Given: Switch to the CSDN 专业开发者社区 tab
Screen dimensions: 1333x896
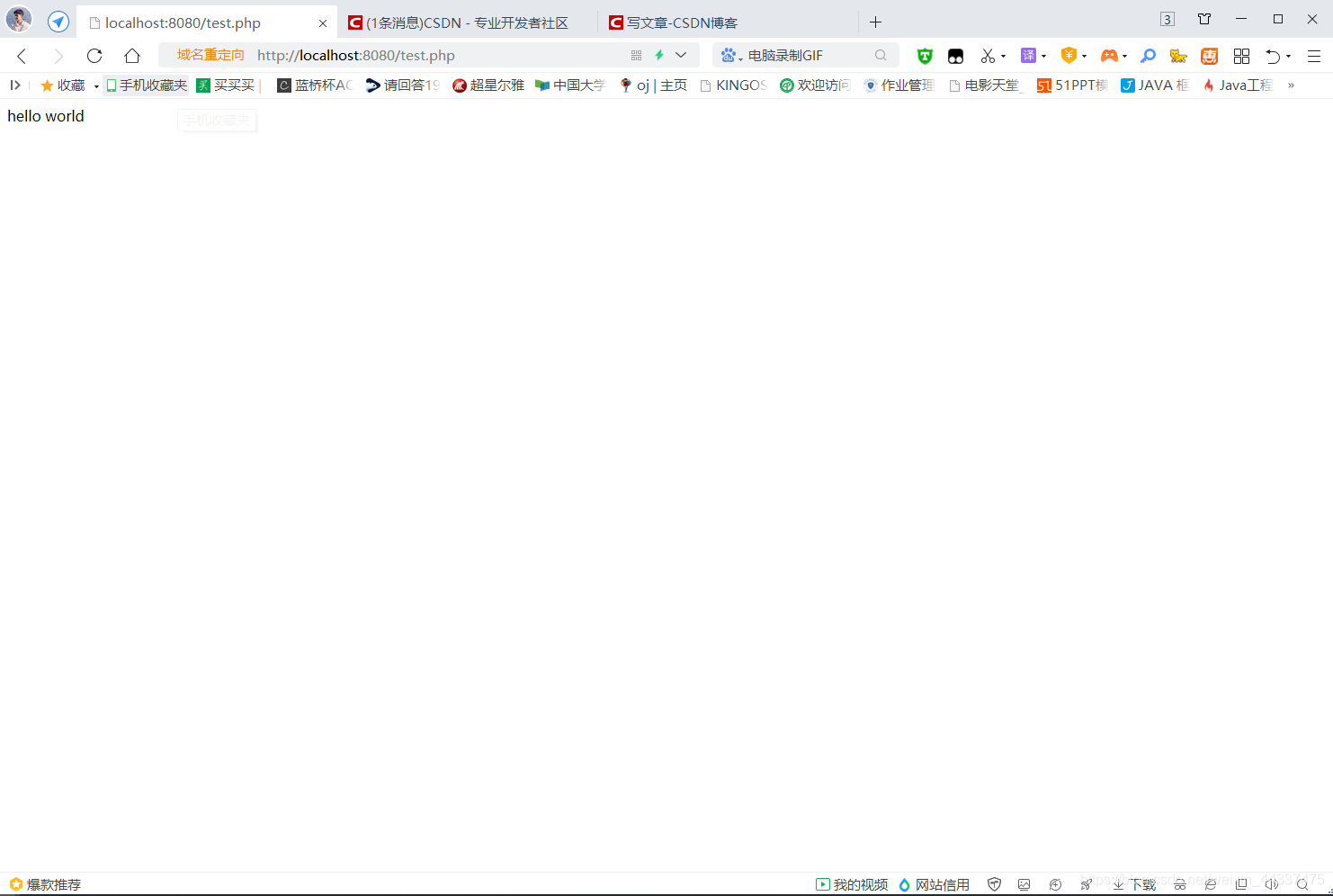Looking at the screenshot, I should [x=466, y=22].
